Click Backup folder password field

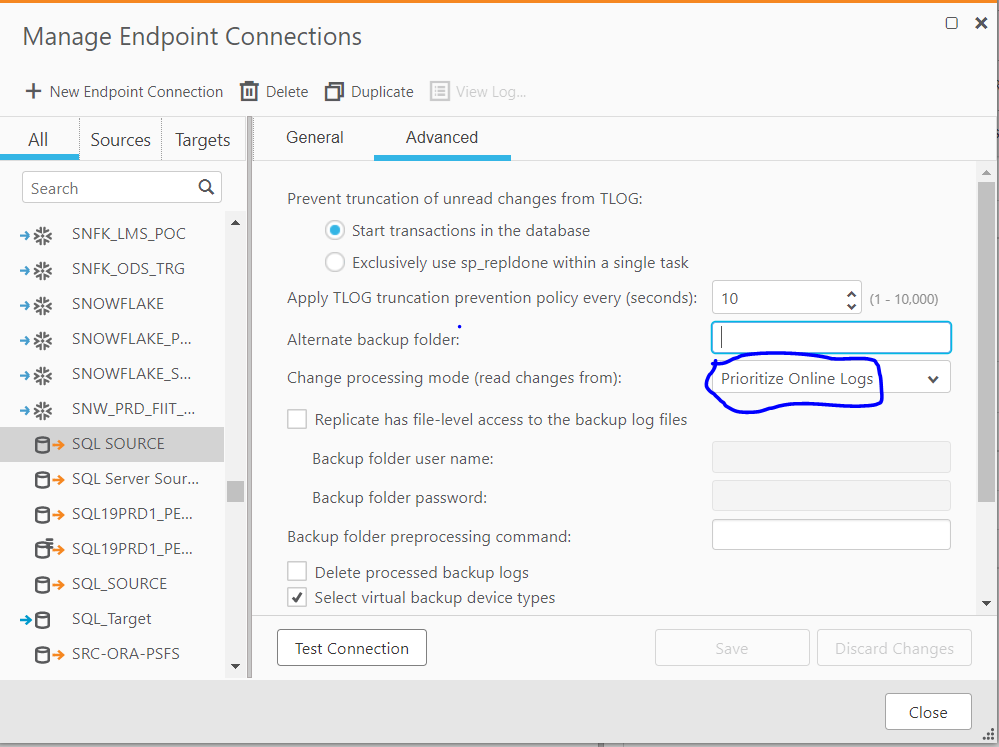tap(831, 496)
